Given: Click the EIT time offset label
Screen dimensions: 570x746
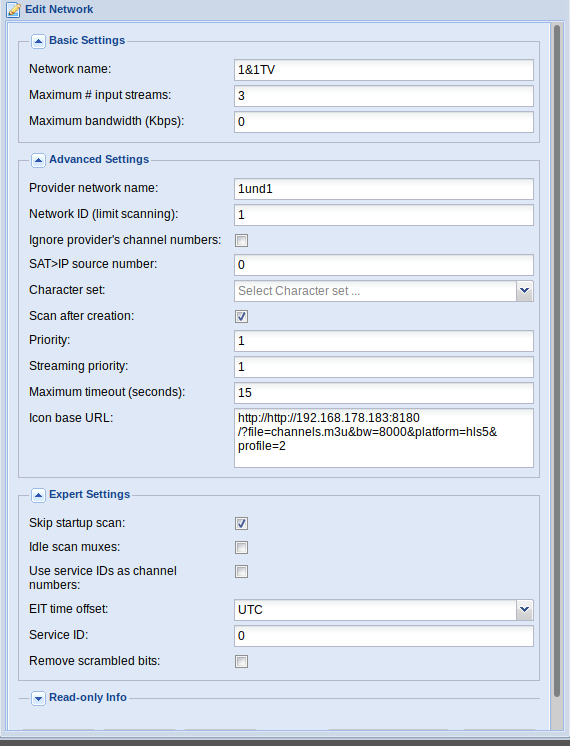Looking at the screenshot, I should tap(69, 609).
